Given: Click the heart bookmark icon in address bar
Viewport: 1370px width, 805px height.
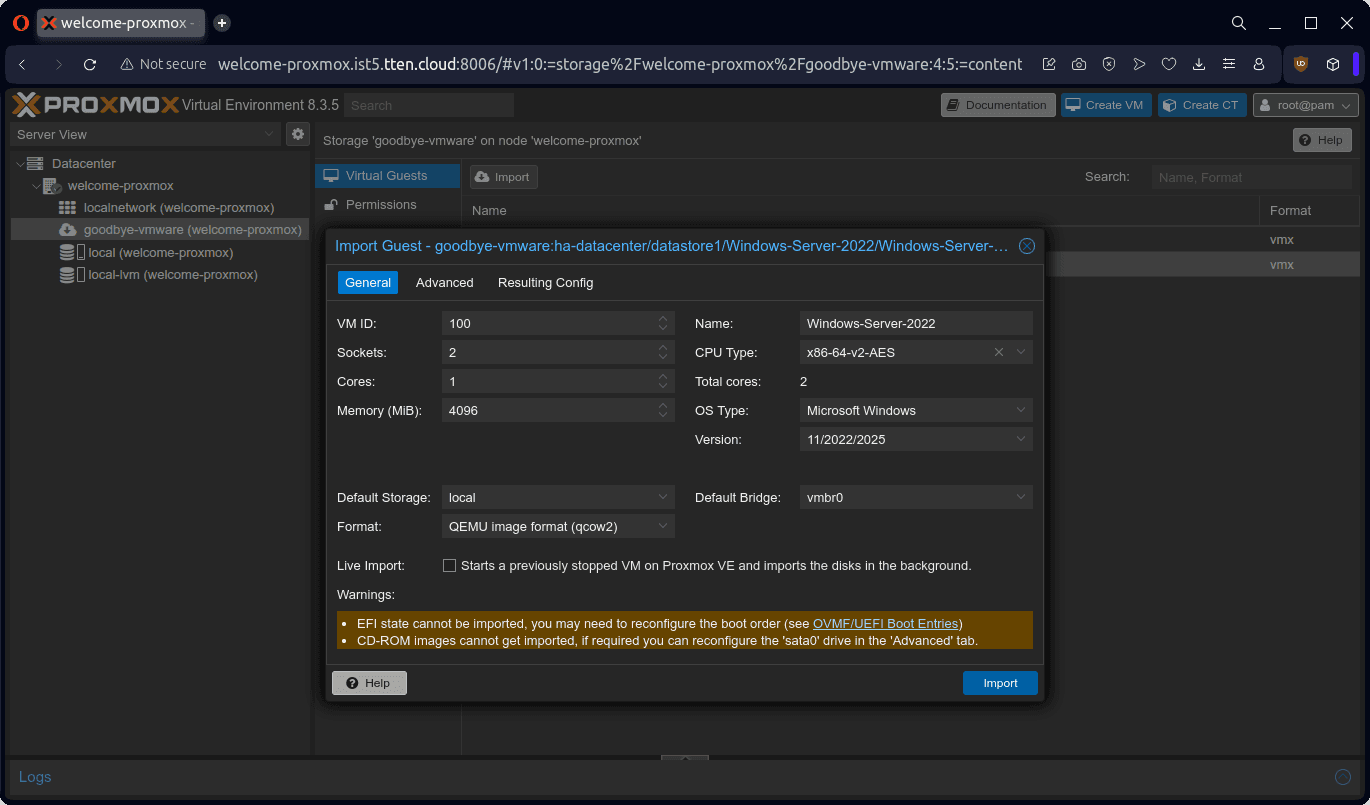Looking at the screenshot, I should [x=1169, y=64].
